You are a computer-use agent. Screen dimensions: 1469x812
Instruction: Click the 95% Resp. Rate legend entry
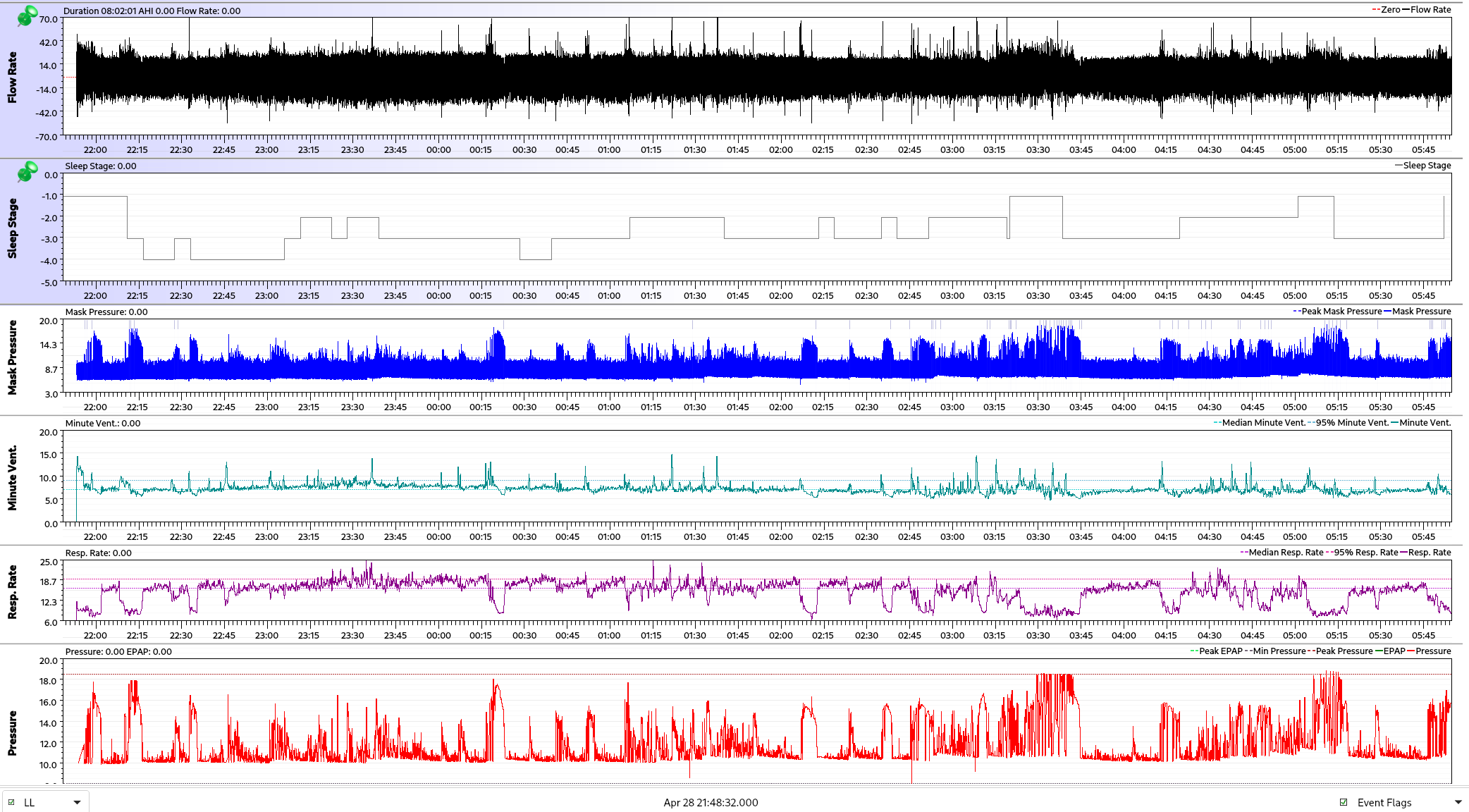click(1362, 553)
